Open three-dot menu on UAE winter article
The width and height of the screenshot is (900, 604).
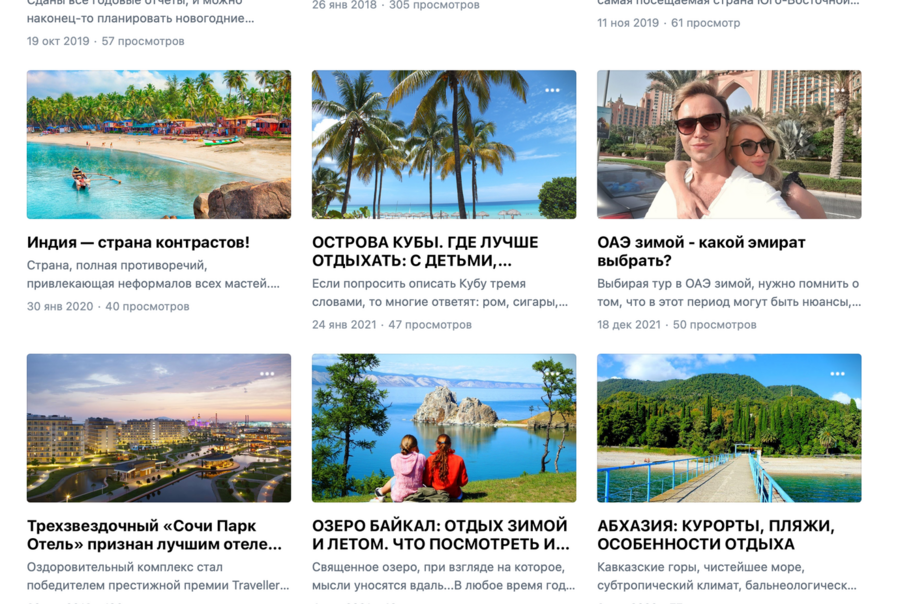(x=837, y=90)
